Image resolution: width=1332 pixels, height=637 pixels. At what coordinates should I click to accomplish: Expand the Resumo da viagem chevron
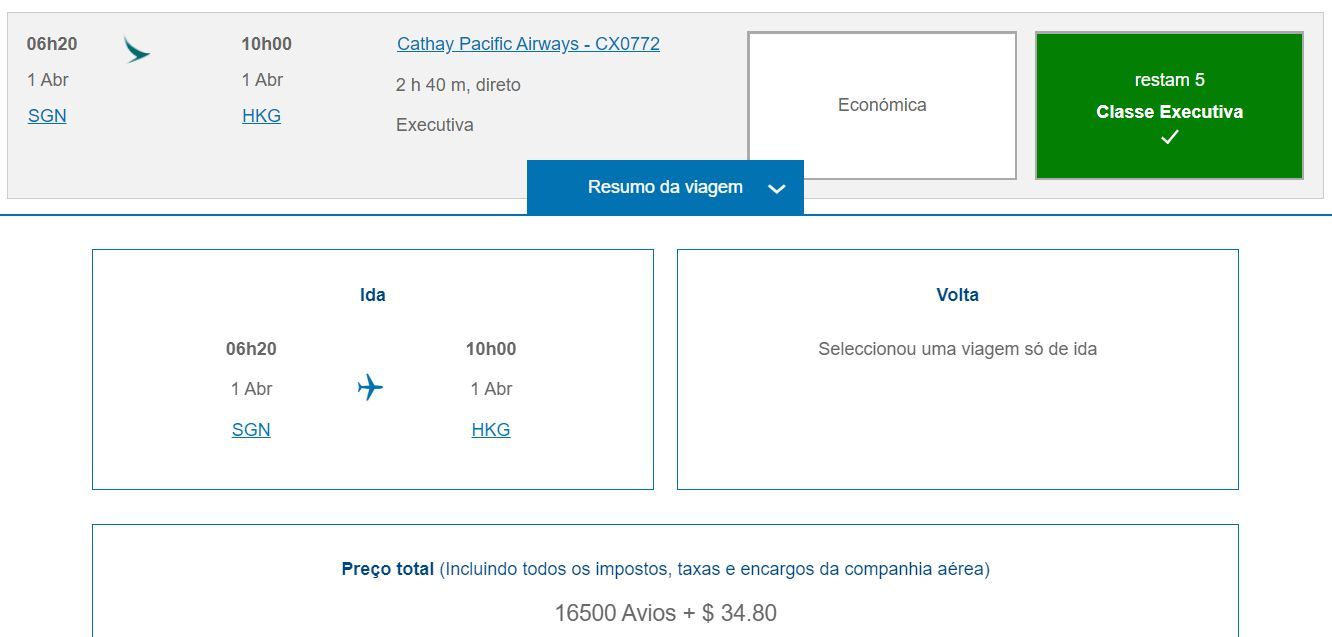click(777, 188)
